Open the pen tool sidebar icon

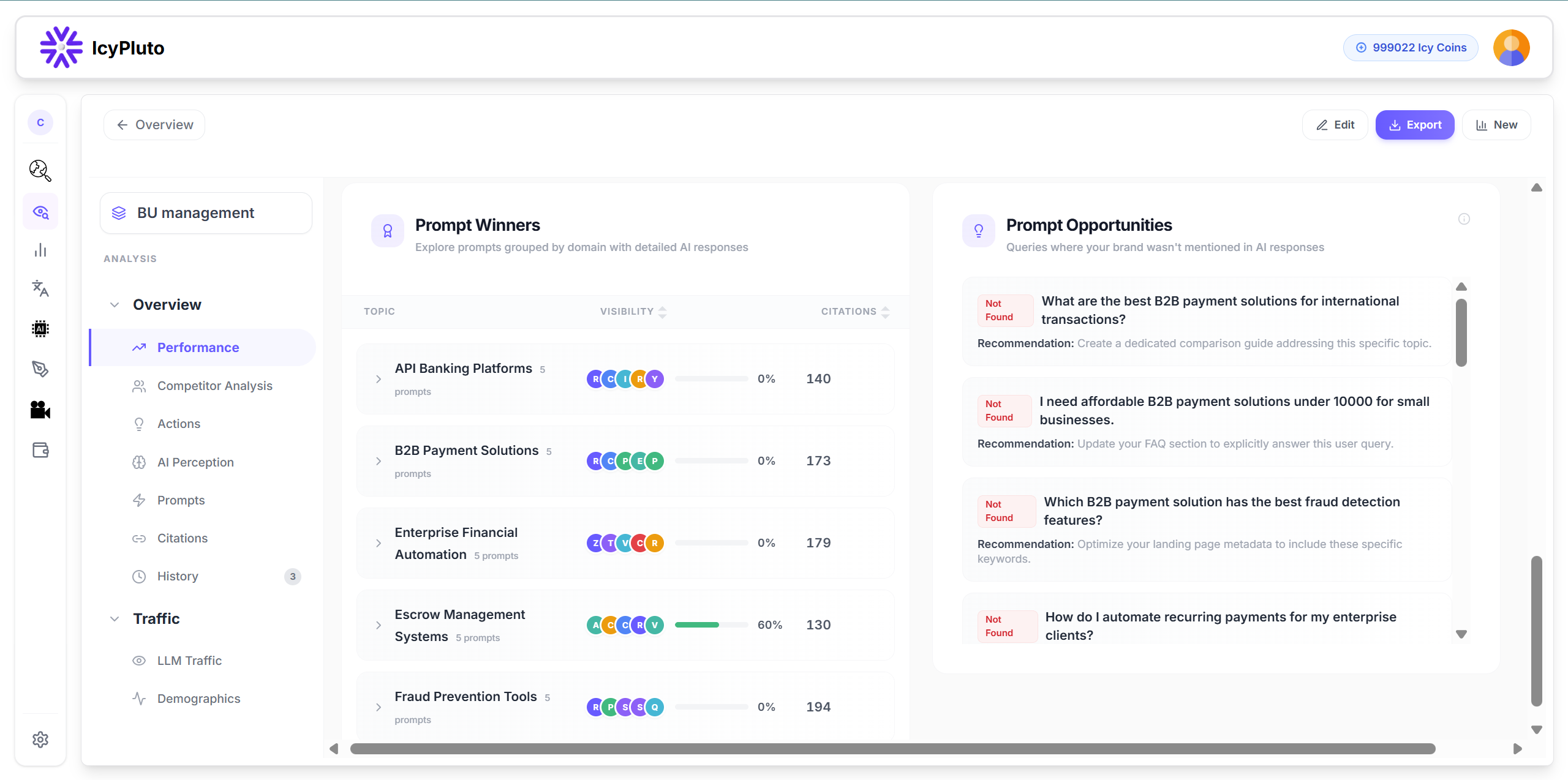[x=40, y=369]
